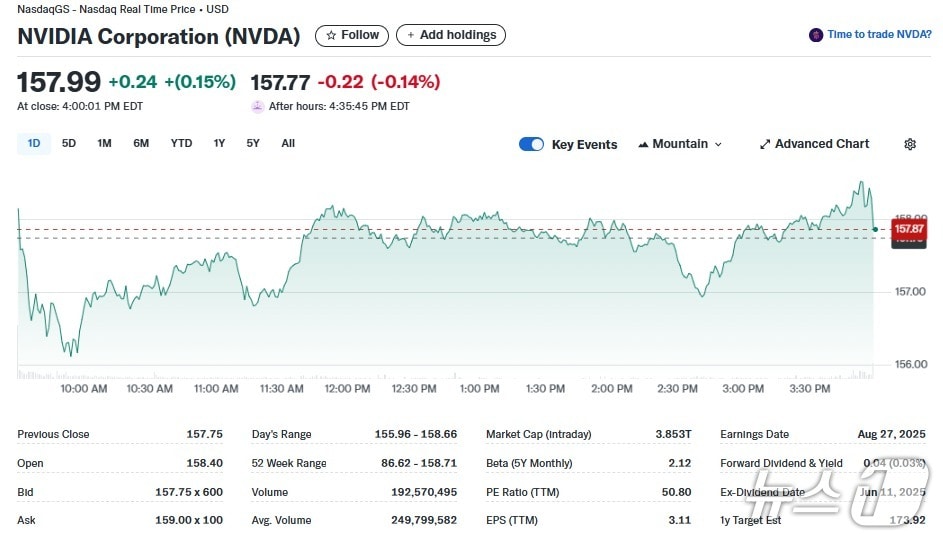
Task: Open the Time to trade NVDA link
Action: tap(879, 35)
